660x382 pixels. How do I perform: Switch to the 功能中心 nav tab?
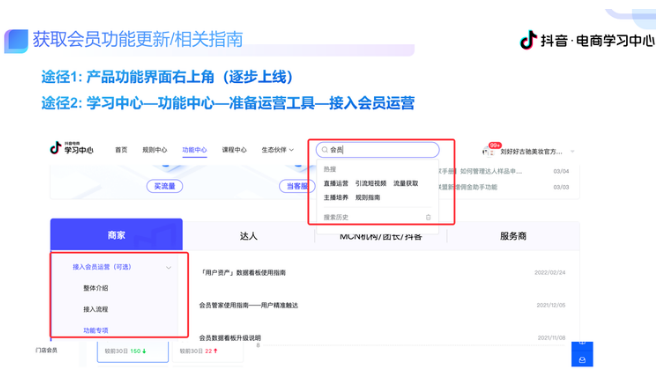point(194,150)
